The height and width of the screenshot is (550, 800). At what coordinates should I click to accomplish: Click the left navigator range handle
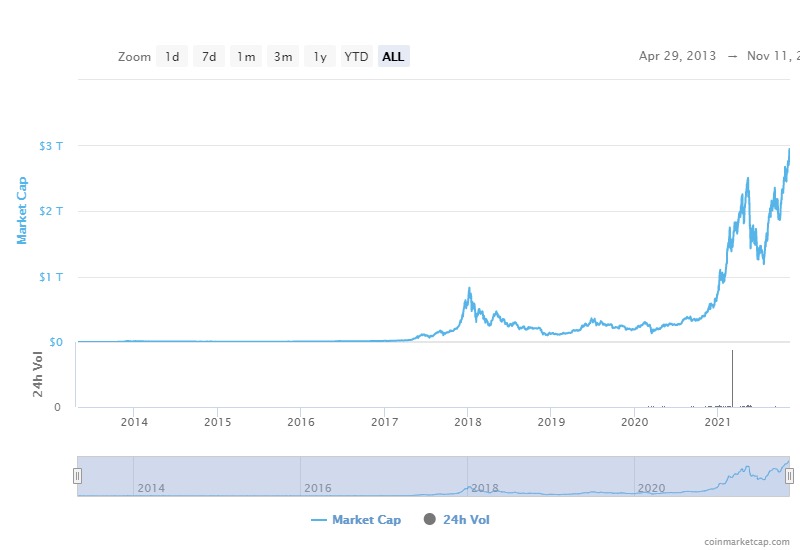coord(77,476)
